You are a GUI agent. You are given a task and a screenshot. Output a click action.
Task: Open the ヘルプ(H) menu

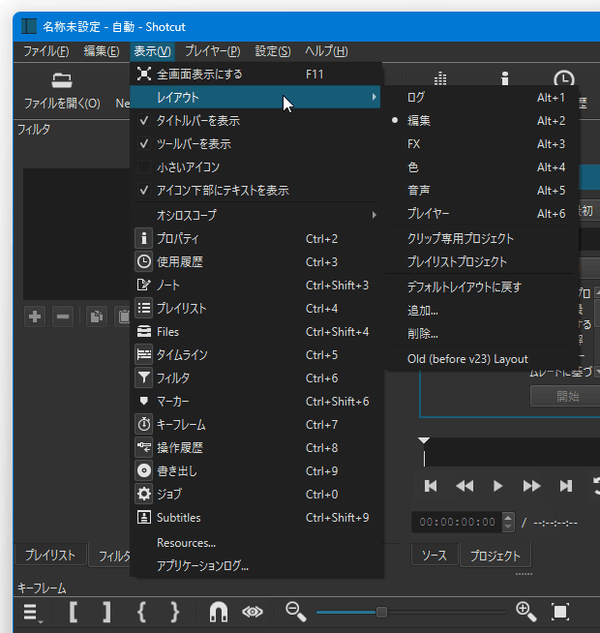coord(326,51)
